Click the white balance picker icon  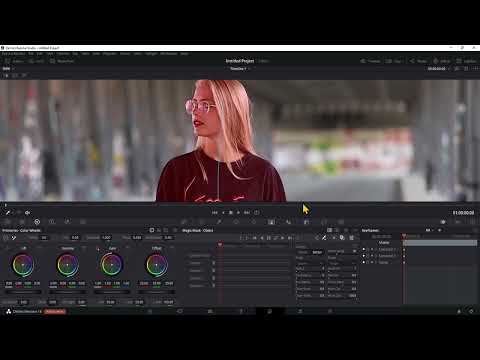point(14,238)
